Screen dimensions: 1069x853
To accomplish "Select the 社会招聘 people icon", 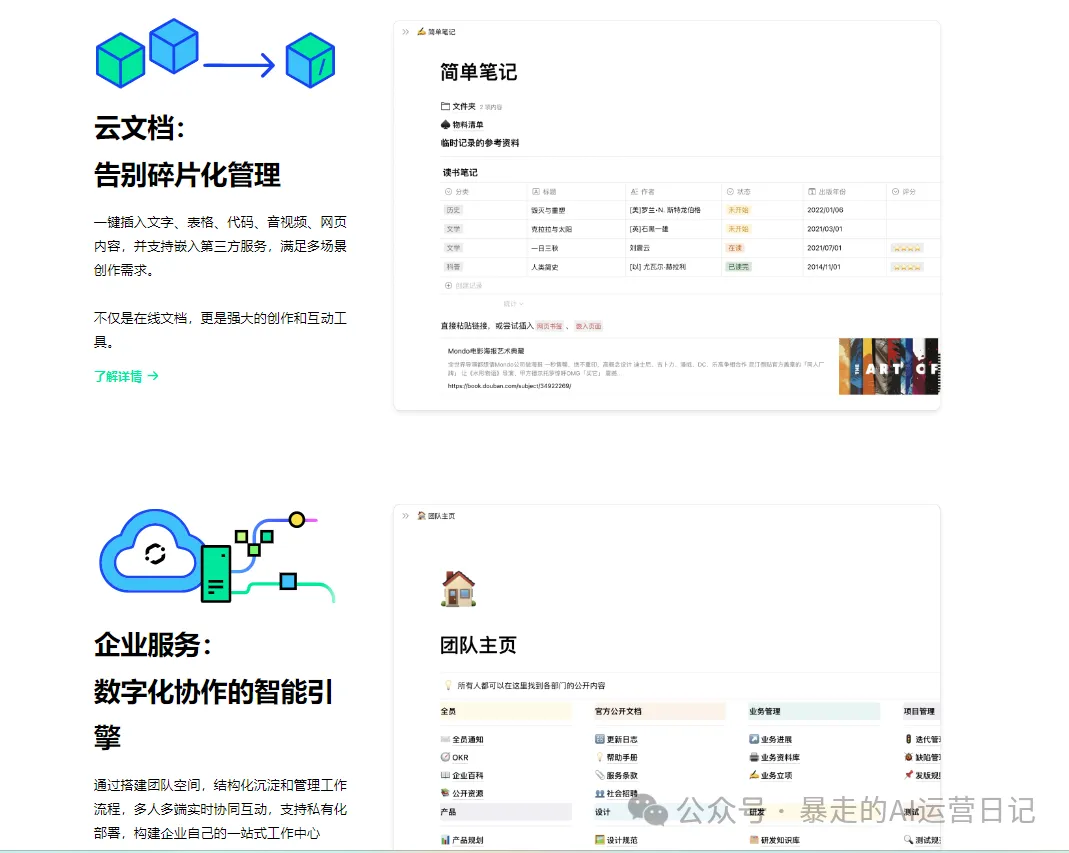I will pos(599,793).
